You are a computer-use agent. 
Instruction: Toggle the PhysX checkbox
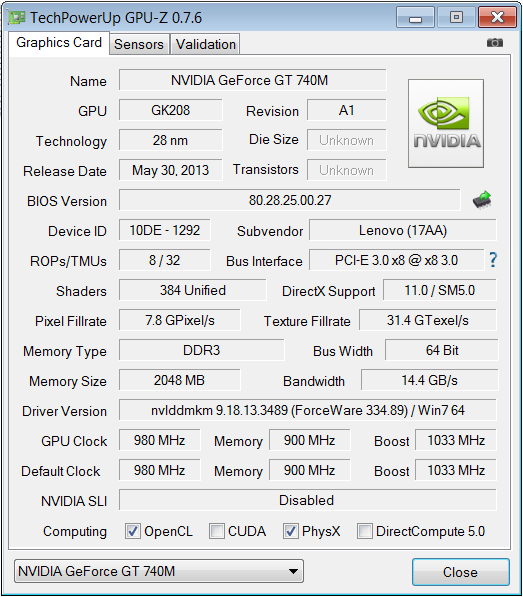[x=290, y=531]
